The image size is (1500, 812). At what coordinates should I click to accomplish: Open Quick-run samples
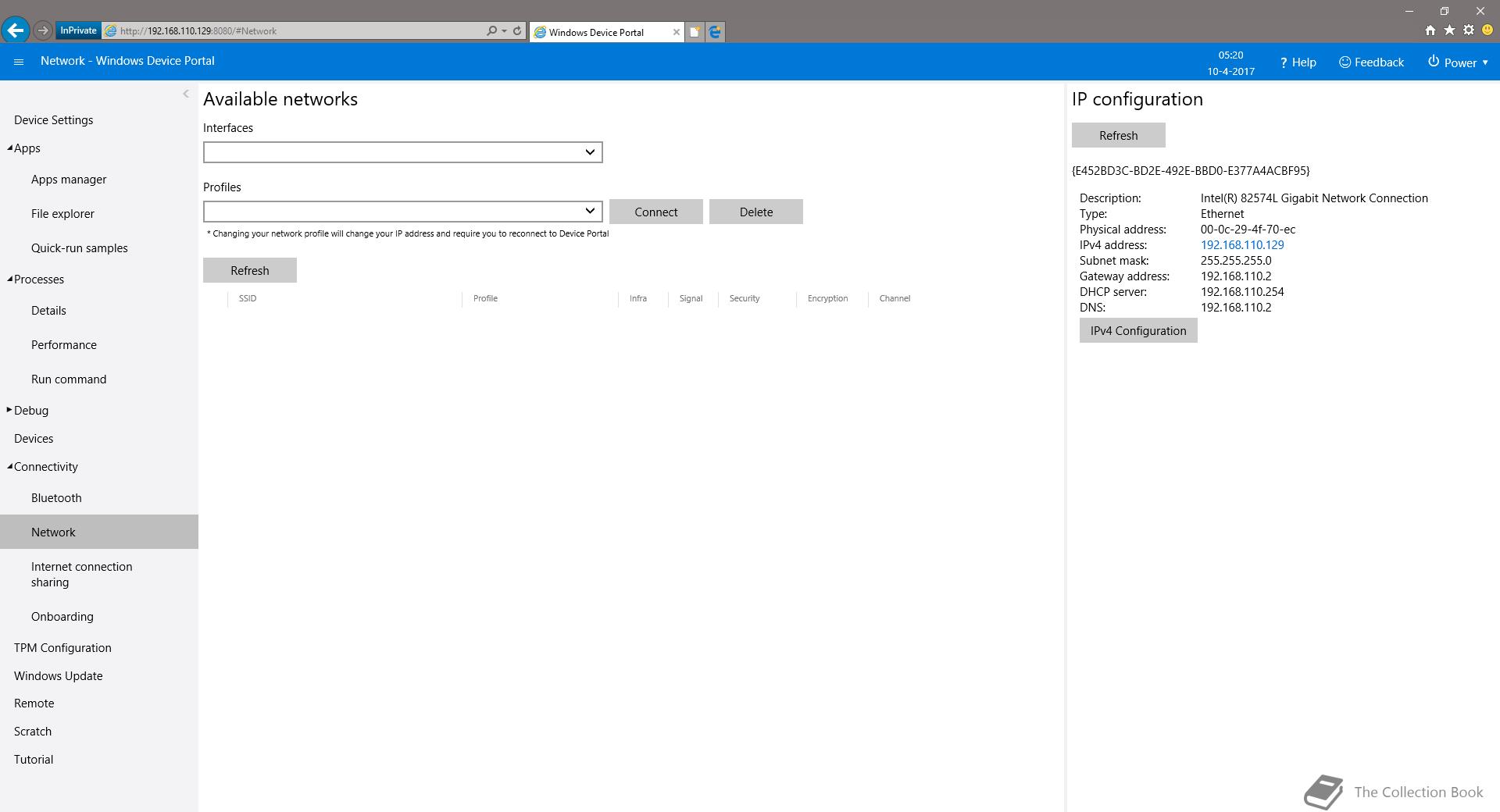(80, 248)
